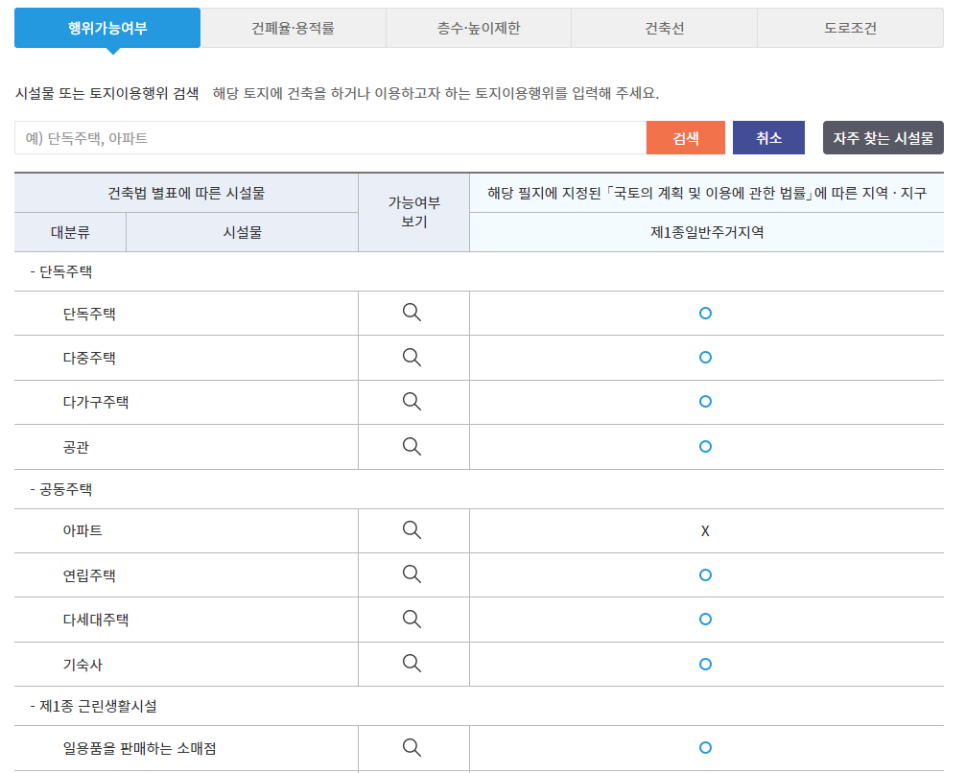Click the 대분류 column header

click(70, 232)
